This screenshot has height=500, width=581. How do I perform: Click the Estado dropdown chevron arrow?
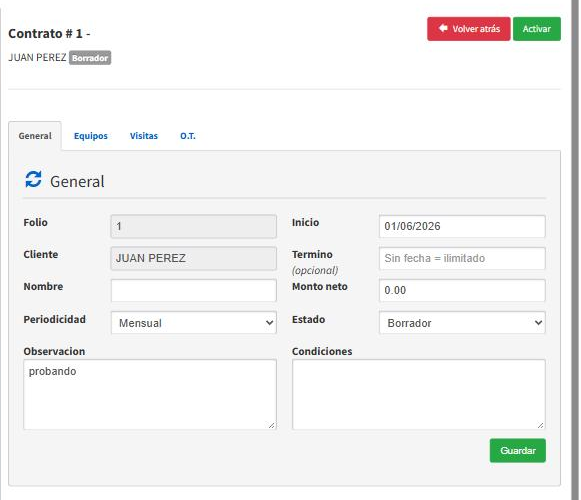click(x=538, y=323)
